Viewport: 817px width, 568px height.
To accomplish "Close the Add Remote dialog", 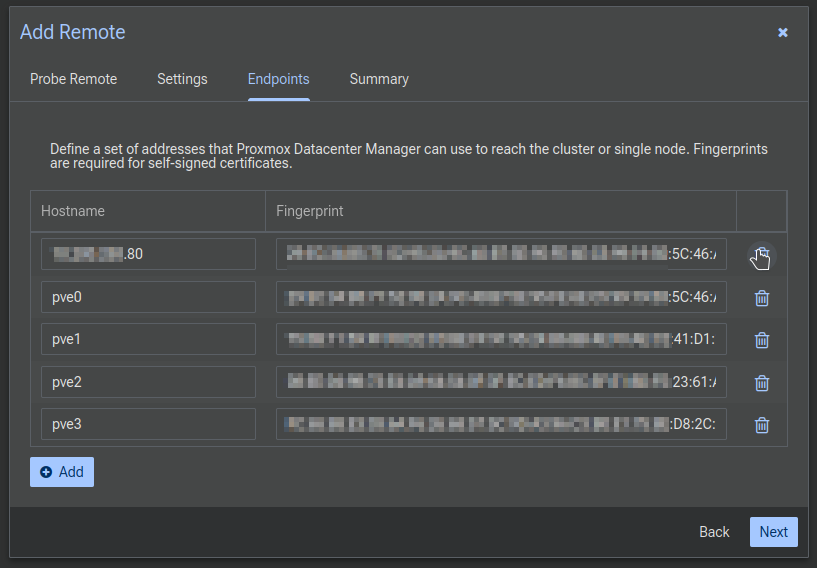I will [783, 32].
